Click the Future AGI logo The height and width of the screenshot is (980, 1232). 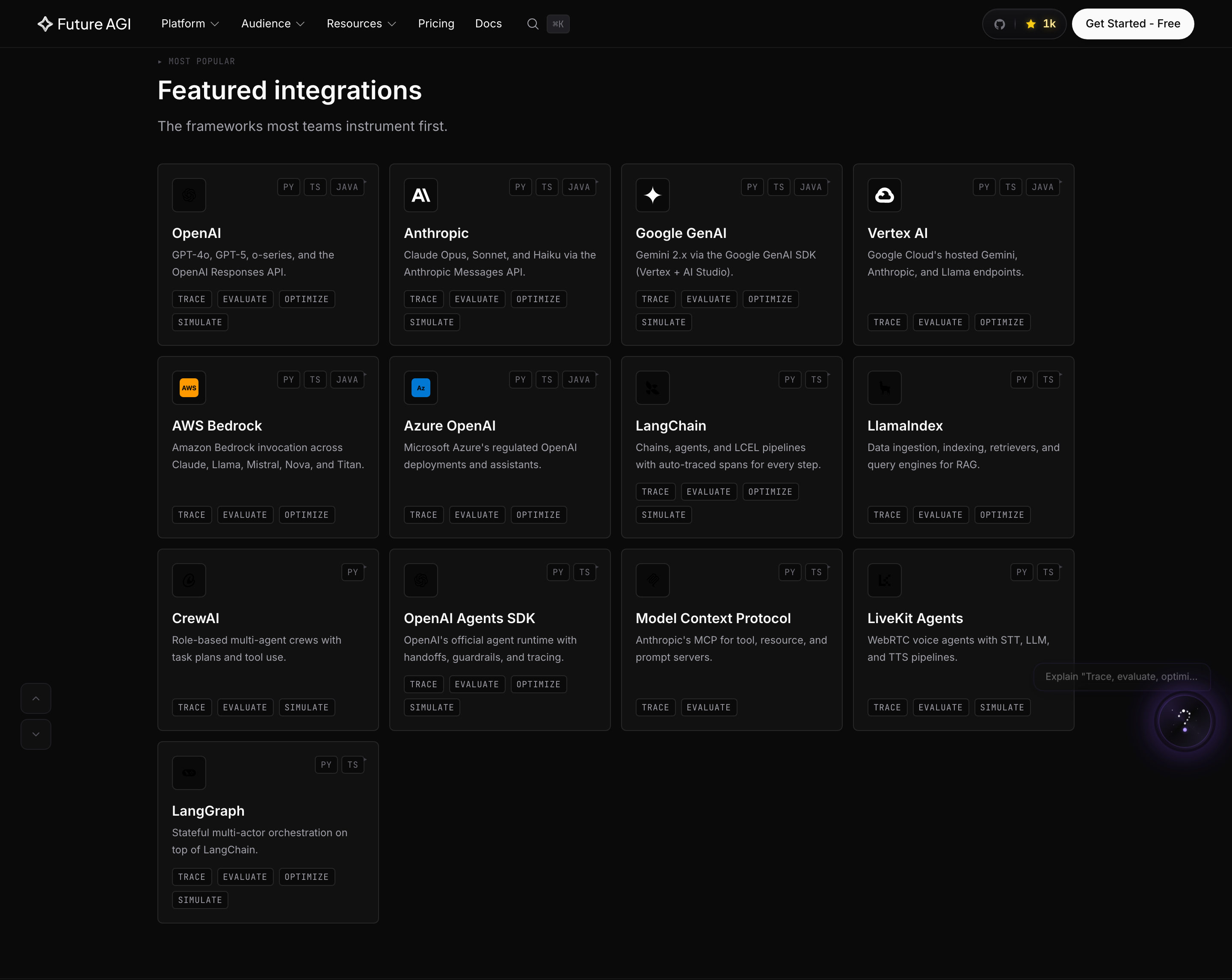(84, 24)
